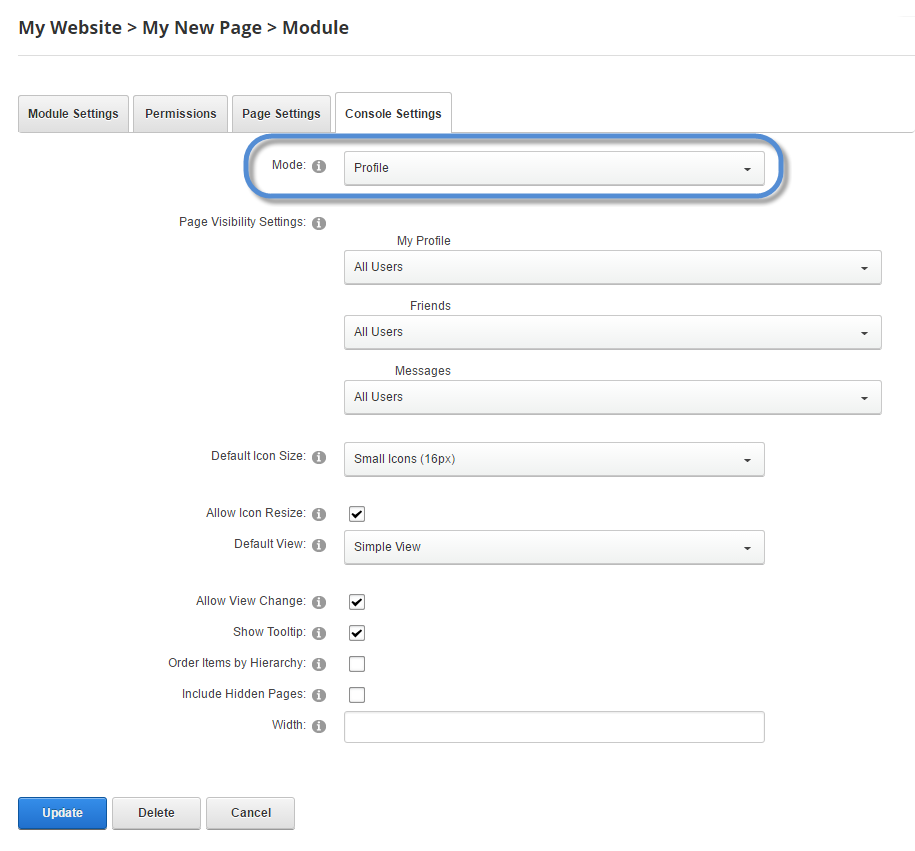Click info icon next to Default Icon Size
Screen dimensions: 915x851
point(319,458)
